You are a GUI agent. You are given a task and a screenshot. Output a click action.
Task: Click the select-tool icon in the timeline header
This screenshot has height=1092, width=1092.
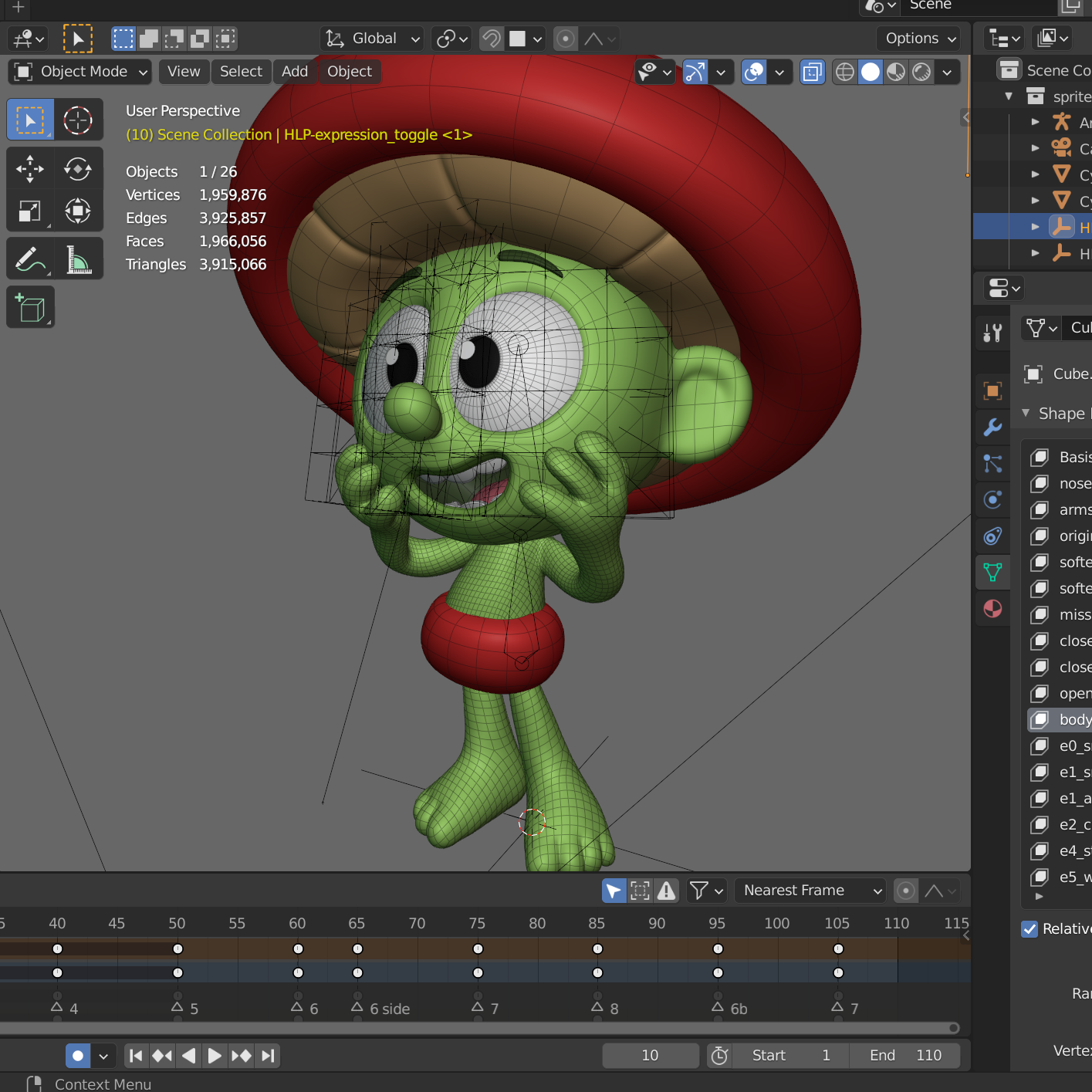click(x=614, y=891)
